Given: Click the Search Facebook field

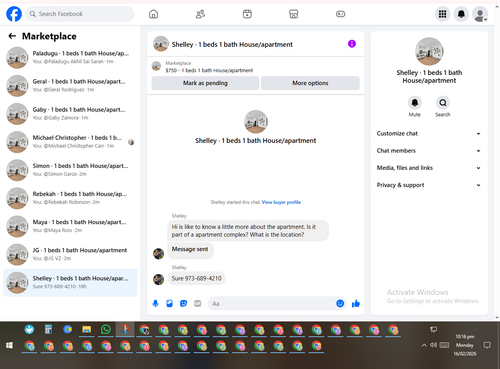Looking at the screenshot, I should [x=80, y=14].
